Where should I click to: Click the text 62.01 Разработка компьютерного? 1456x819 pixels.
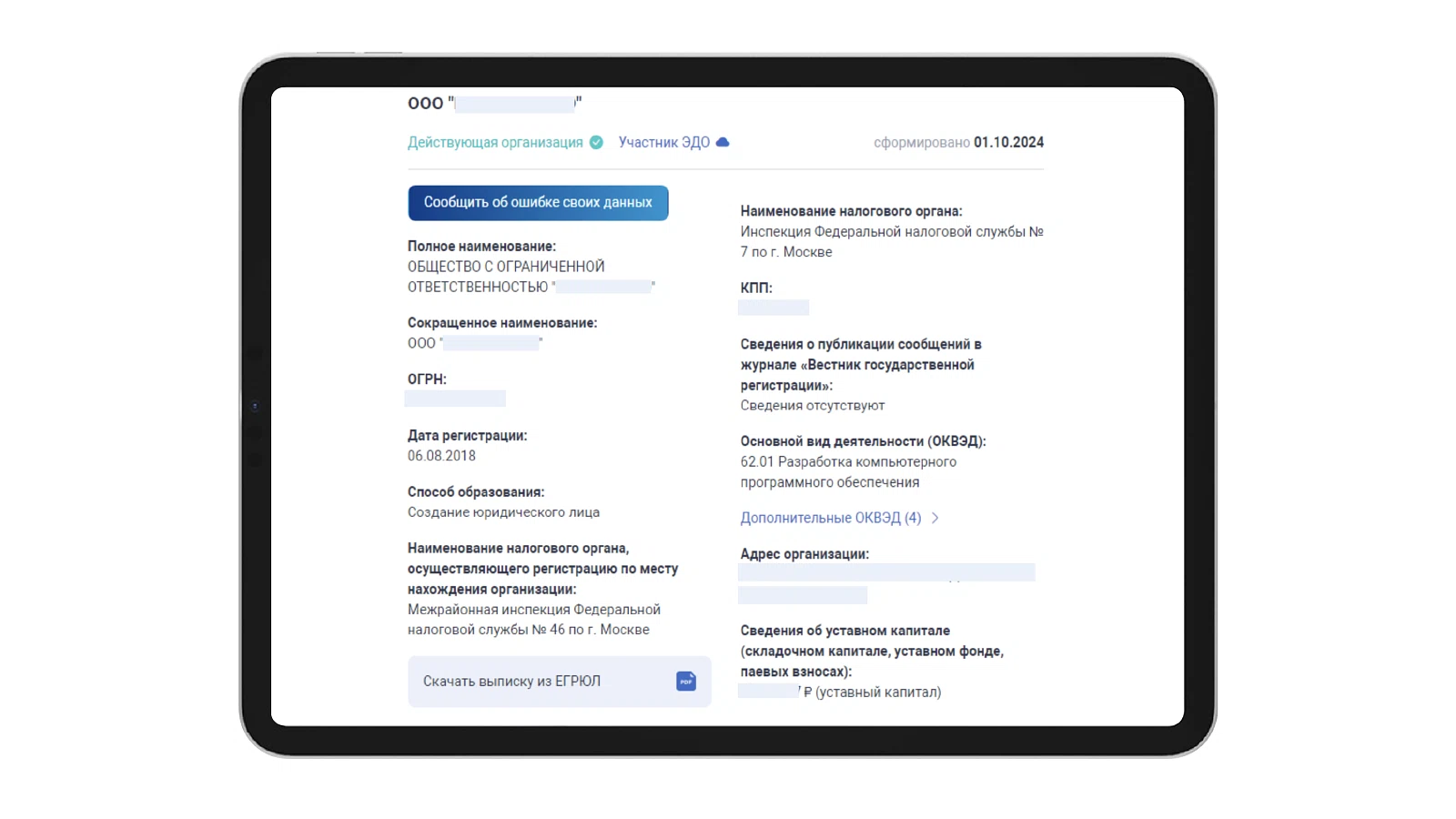[848, 462]
